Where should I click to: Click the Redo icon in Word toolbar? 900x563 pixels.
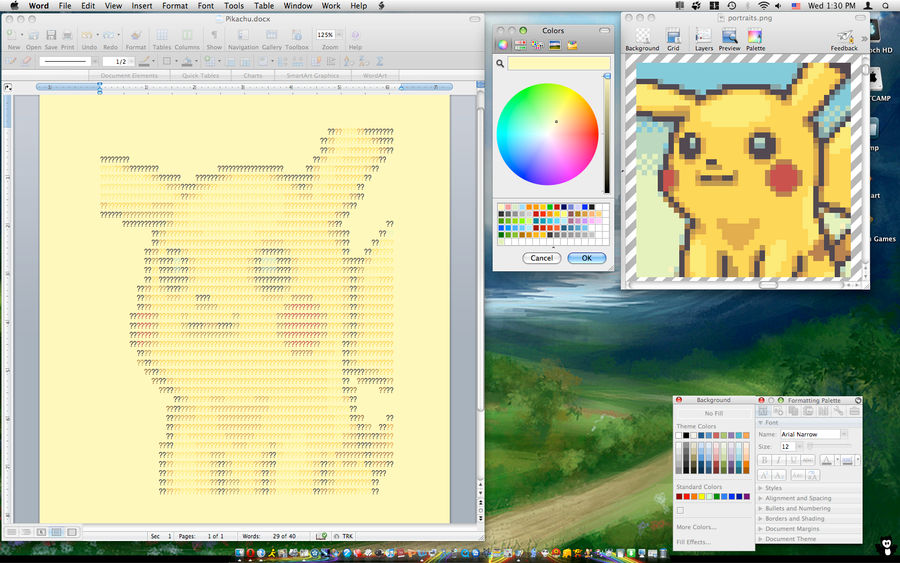tap(109, 36)
